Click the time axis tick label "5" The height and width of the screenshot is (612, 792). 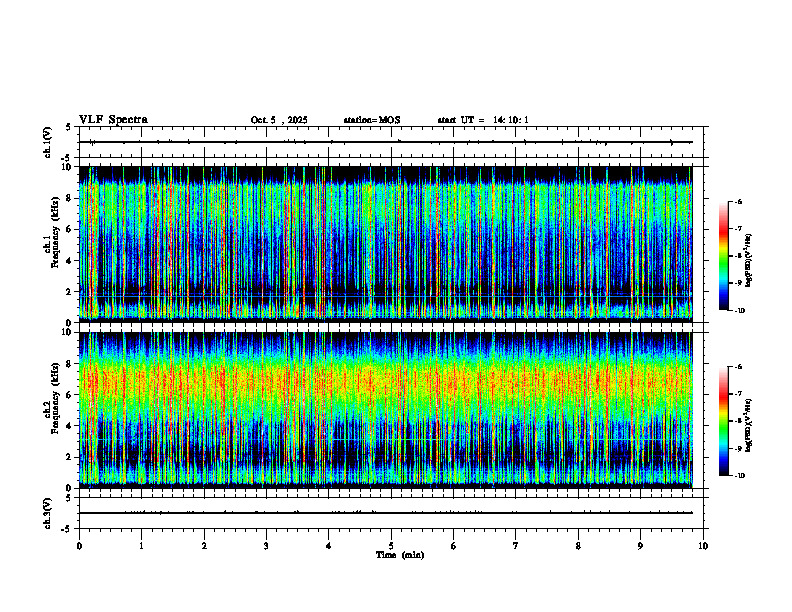click(x=391, y=546)
